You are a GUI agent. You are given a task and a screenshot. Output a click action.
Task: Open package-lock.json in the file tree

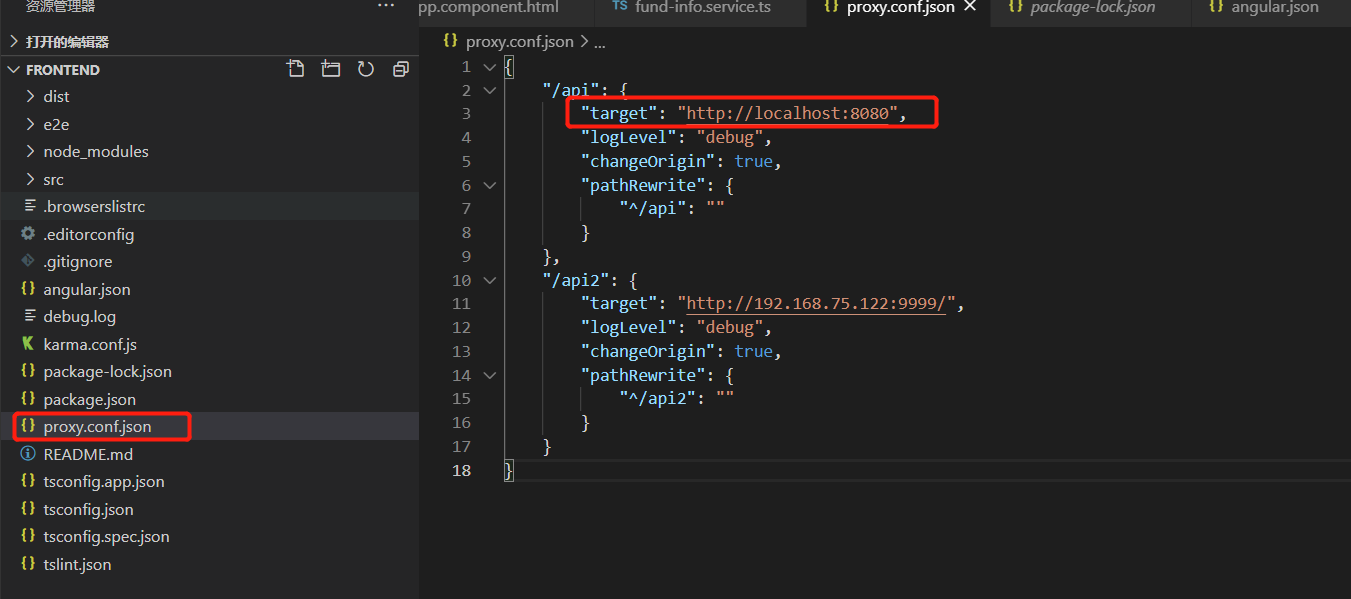[x=209, y=371]
